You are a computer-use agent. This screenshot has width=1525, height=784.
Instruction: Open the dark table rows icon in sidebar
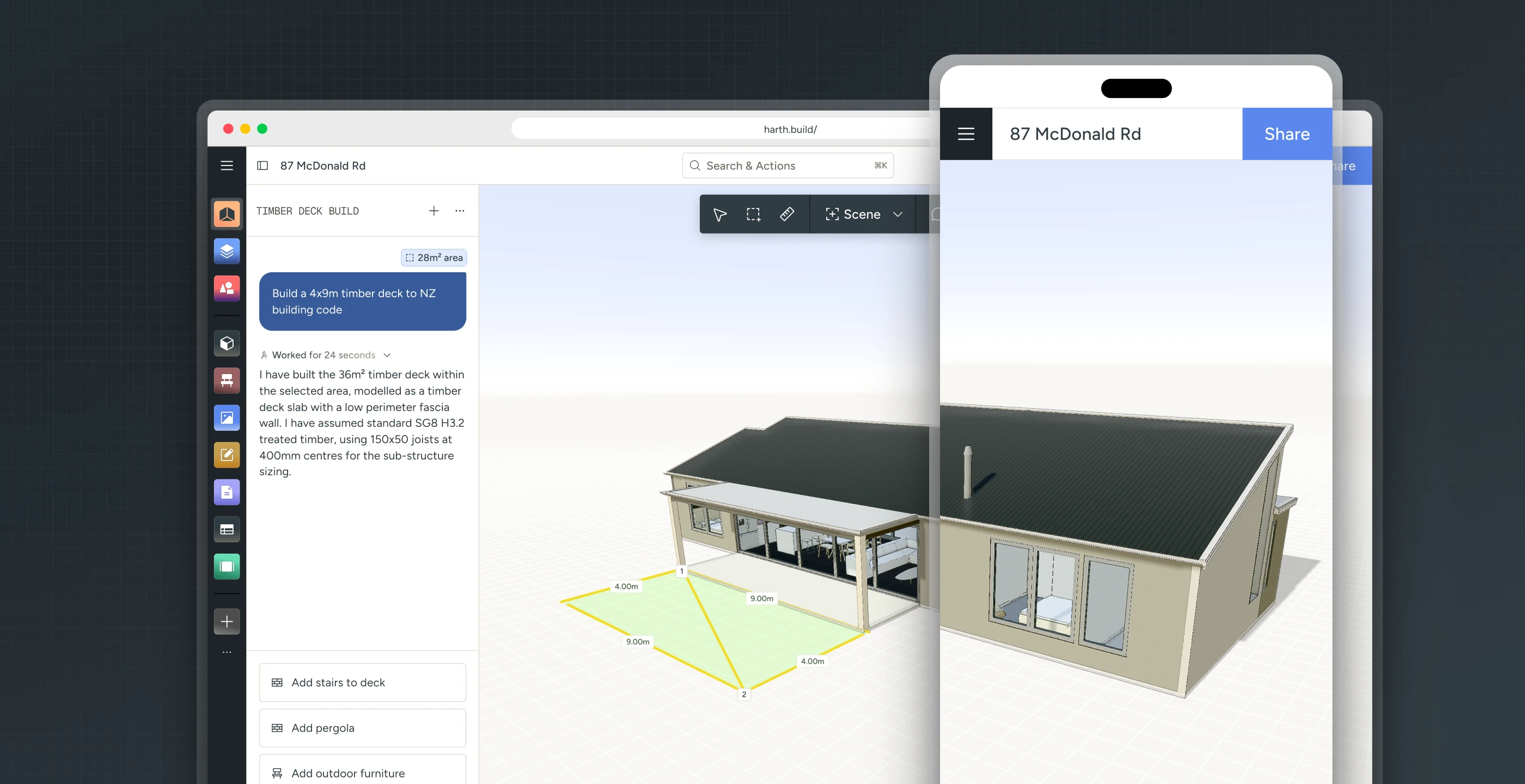[x=227, y=530]
